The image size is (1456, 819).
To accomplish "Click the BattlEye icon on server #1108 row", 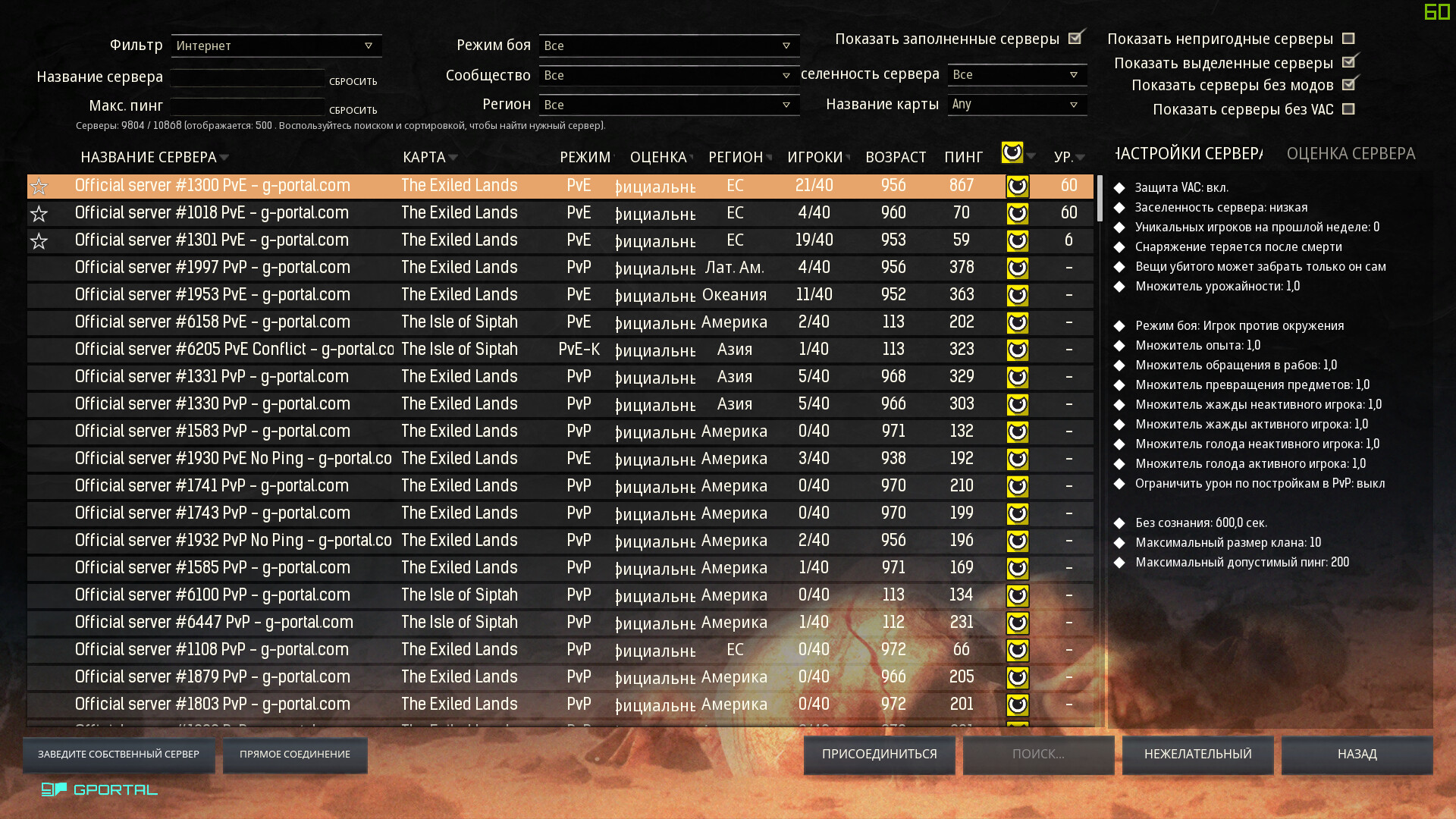I will [1018, 651].
